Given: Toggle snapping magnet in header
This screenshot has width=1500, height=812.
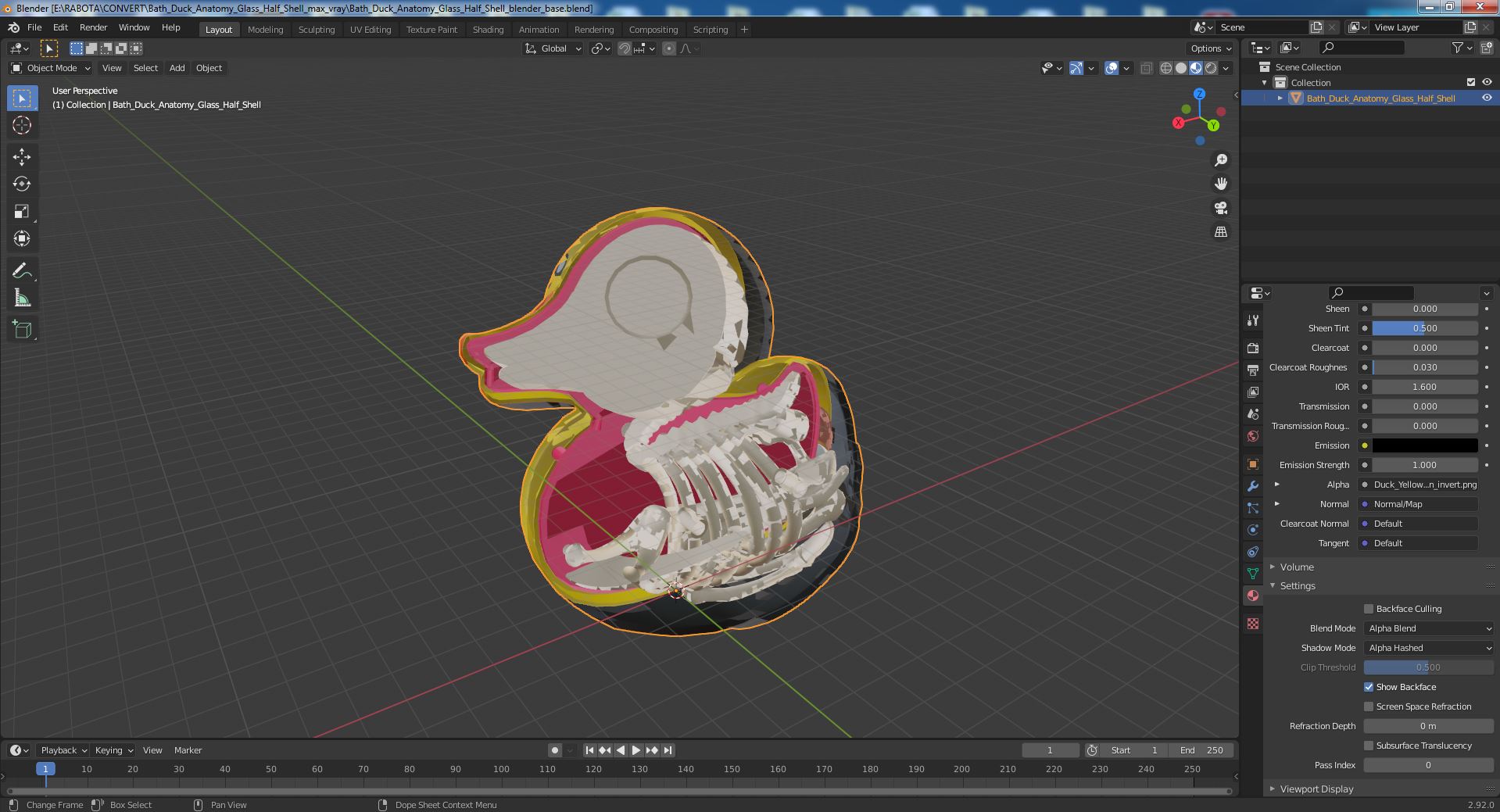Looking at the screenshot, I should [624, 48].
